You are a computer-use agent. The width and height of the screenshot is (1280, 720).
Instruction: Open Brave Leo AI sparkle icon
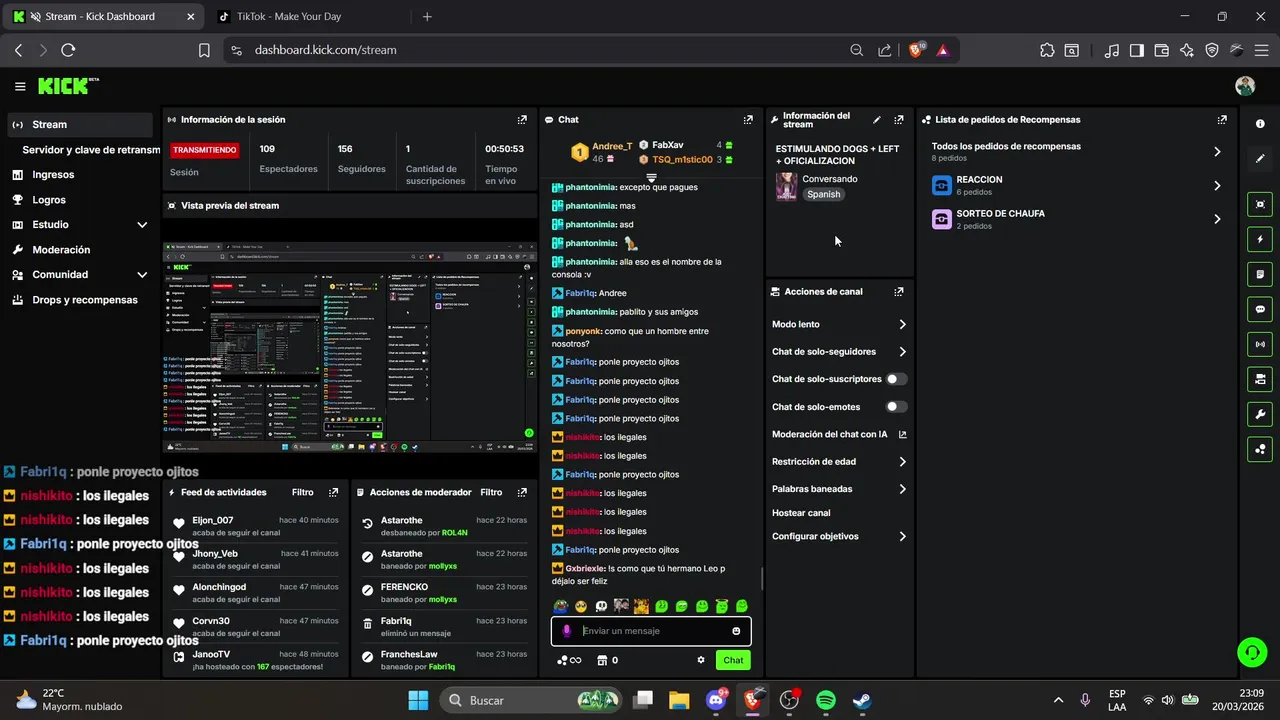click(1187, 50)
